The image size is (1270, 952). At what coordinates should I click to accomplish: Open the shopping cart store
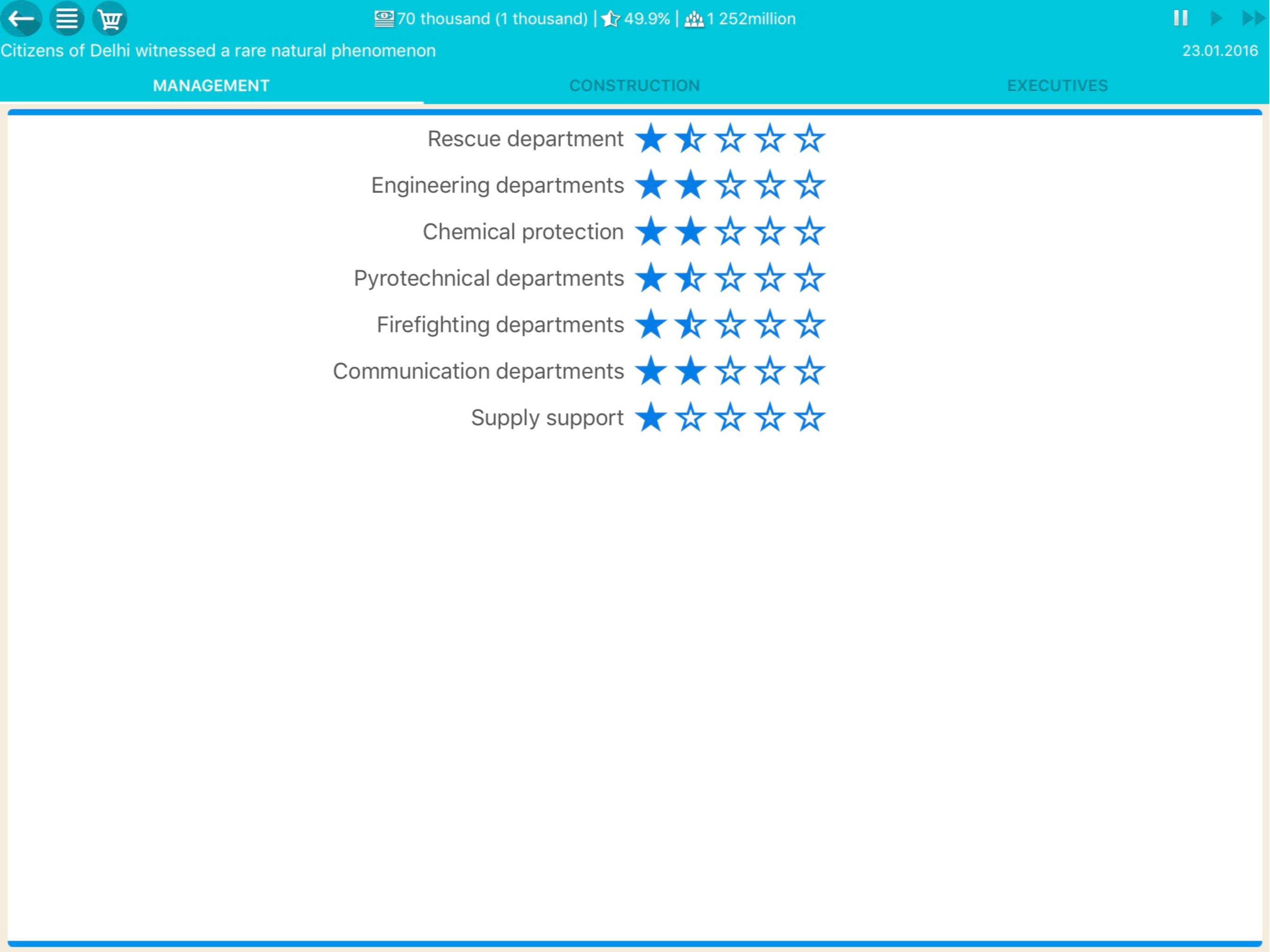coord(110,19)
